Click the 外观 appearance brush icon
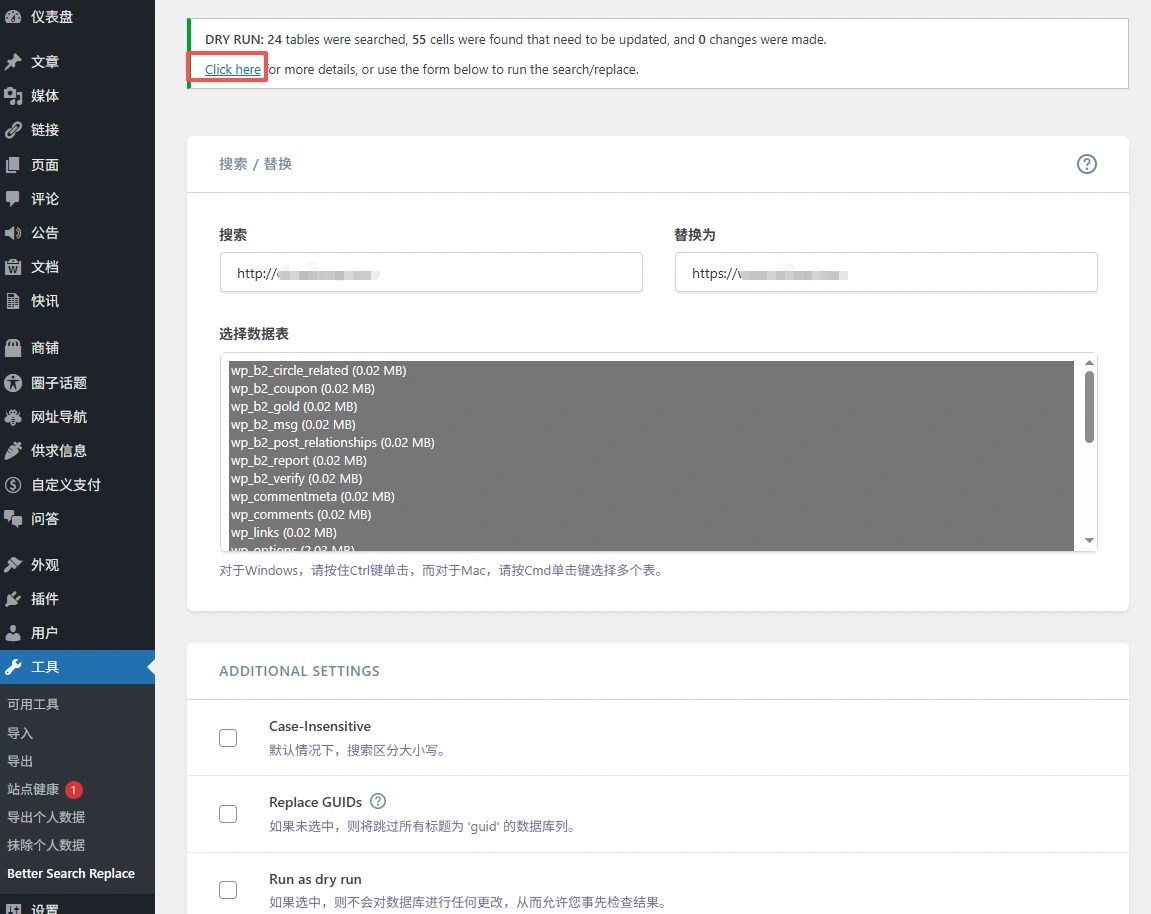The image size is (1151, 914). tap(13, 565)
